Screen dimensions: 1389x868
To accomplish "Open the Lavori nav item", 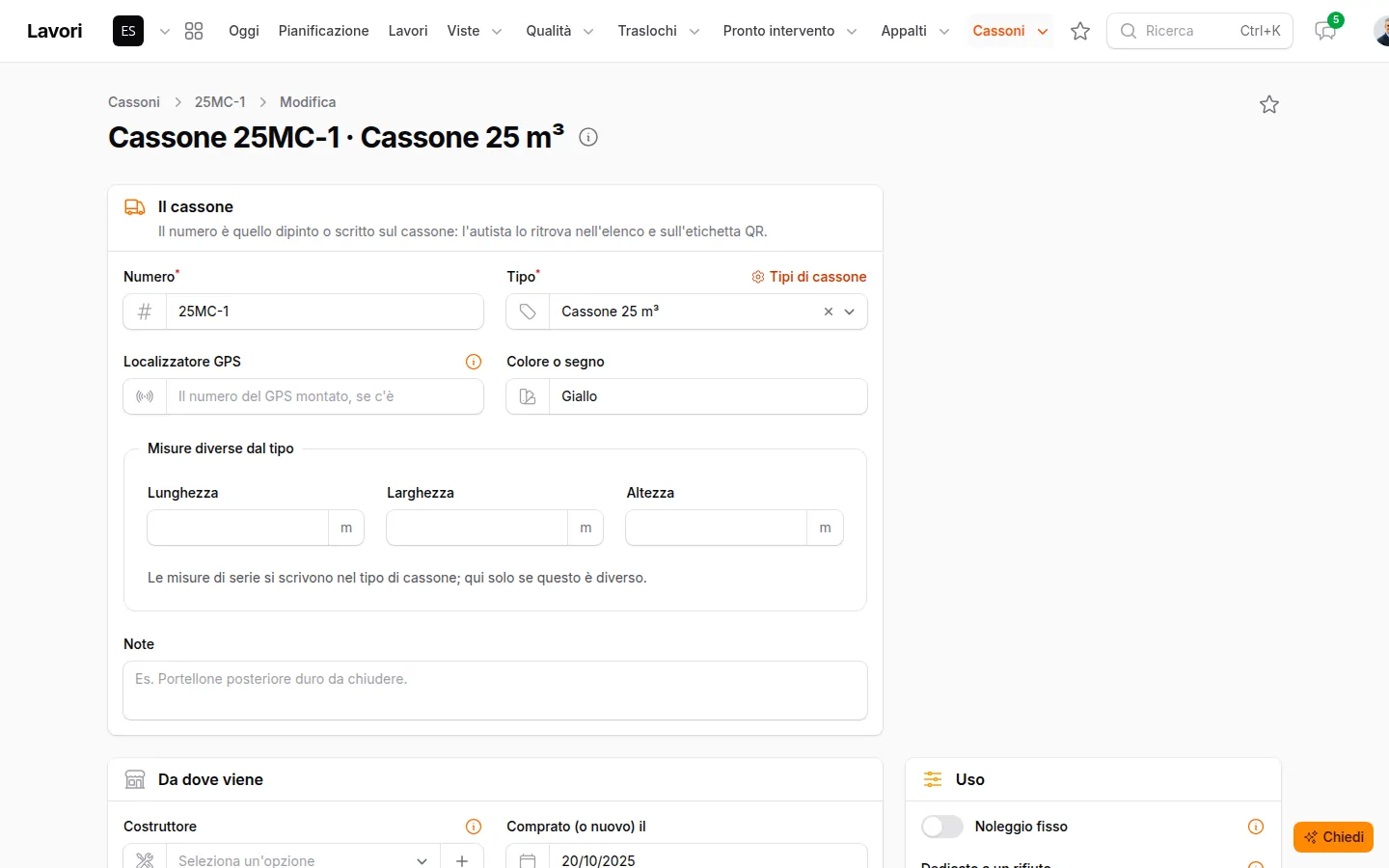I will coord(408,31).
